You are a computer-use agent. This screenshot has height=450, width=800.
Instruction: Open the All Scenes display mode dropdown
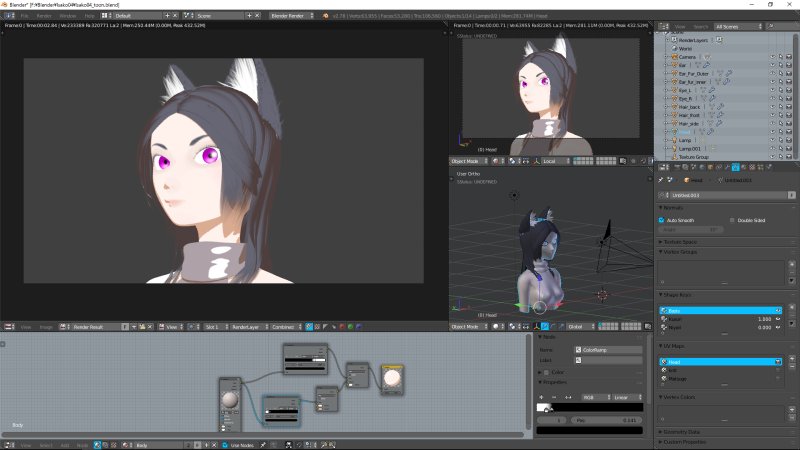(x=738, y=27)
